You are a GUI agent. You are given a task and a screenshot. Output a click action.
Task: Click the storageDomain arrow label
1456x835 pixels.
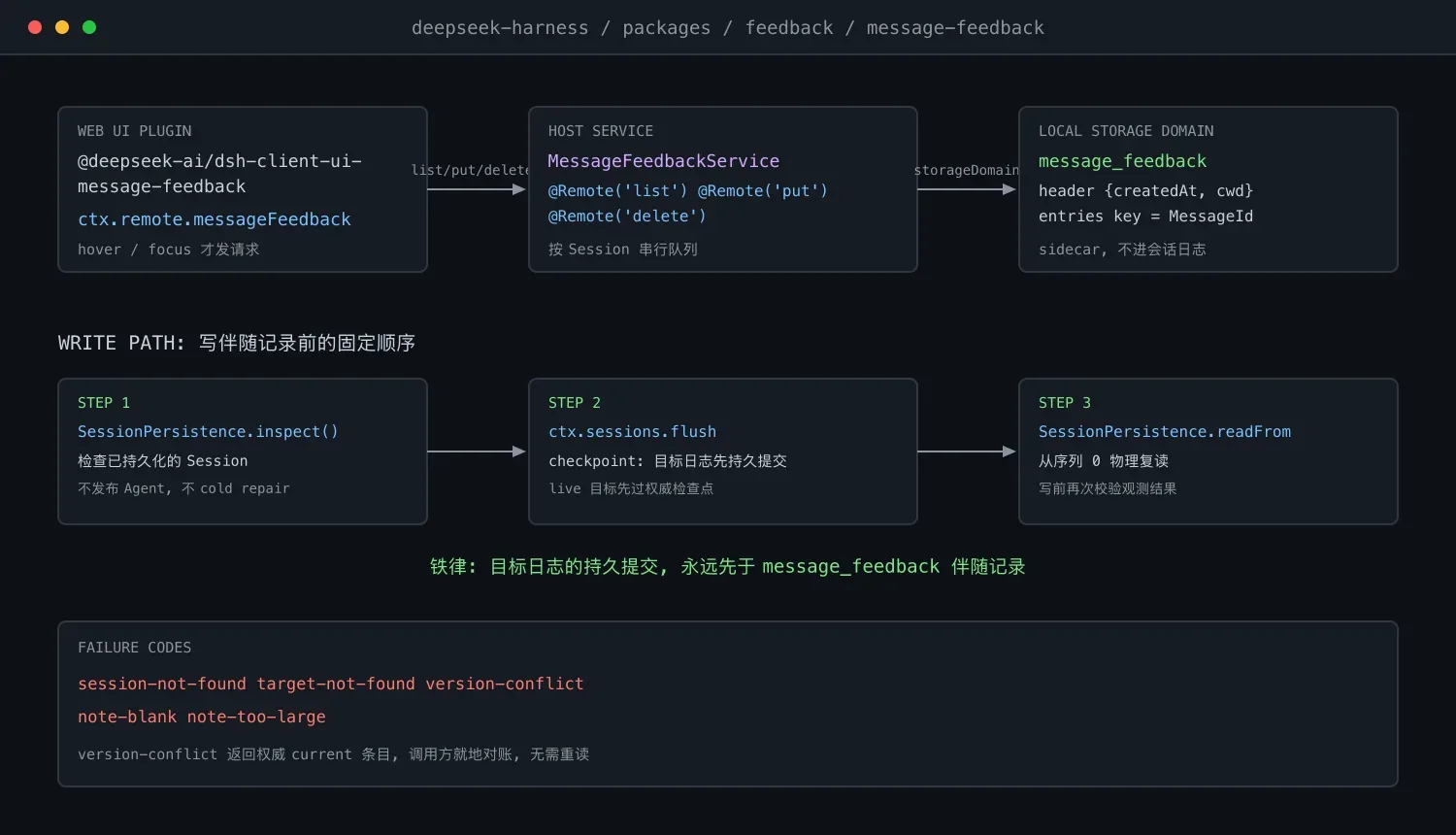click(x=967, y=170)
